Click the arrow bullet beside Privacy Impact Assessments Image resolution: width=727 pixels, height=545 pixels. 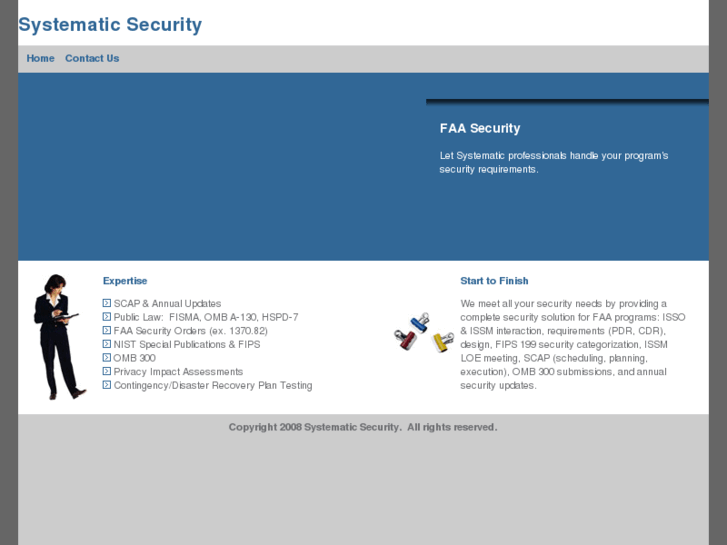[107, 371]
